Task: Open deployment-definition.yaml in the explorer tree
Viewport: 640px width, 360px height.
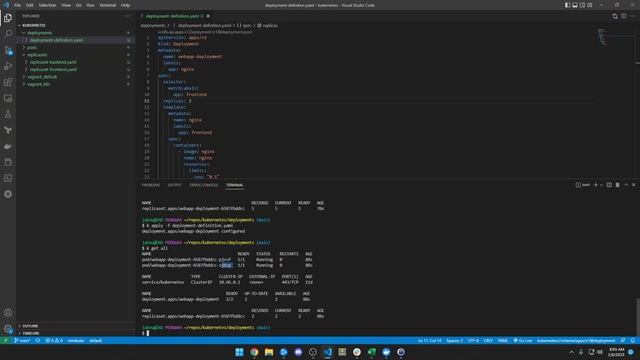Action: [56, 40]
